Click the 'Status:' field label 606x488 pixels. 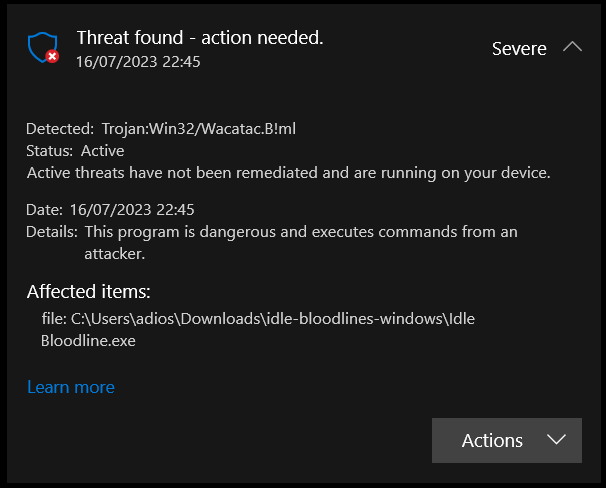(49, 151)
